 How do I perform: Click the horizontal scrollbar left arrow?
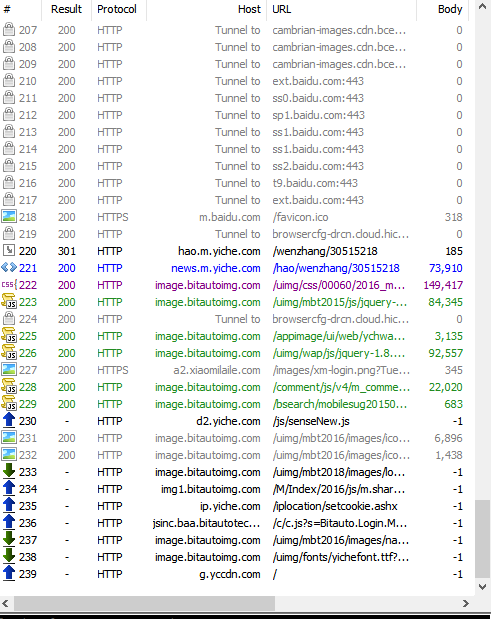click(x=6, y=603)
